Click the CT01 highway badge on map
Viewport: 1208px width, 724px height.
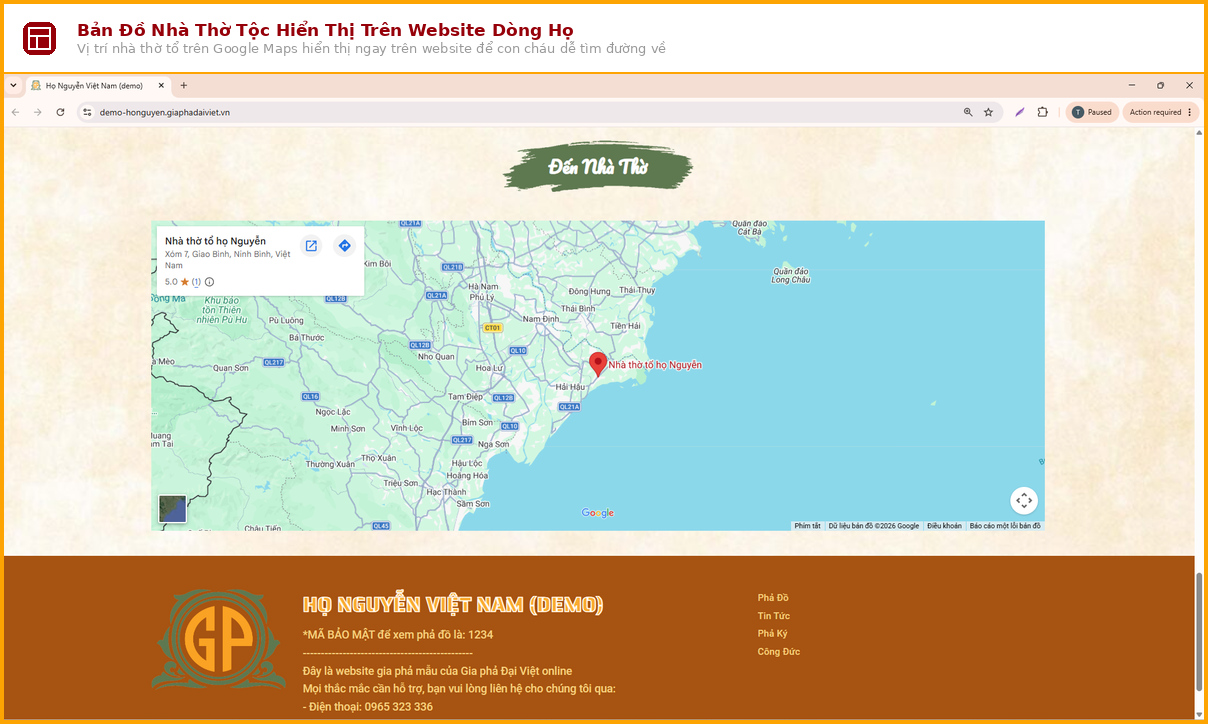click(492, 328)
